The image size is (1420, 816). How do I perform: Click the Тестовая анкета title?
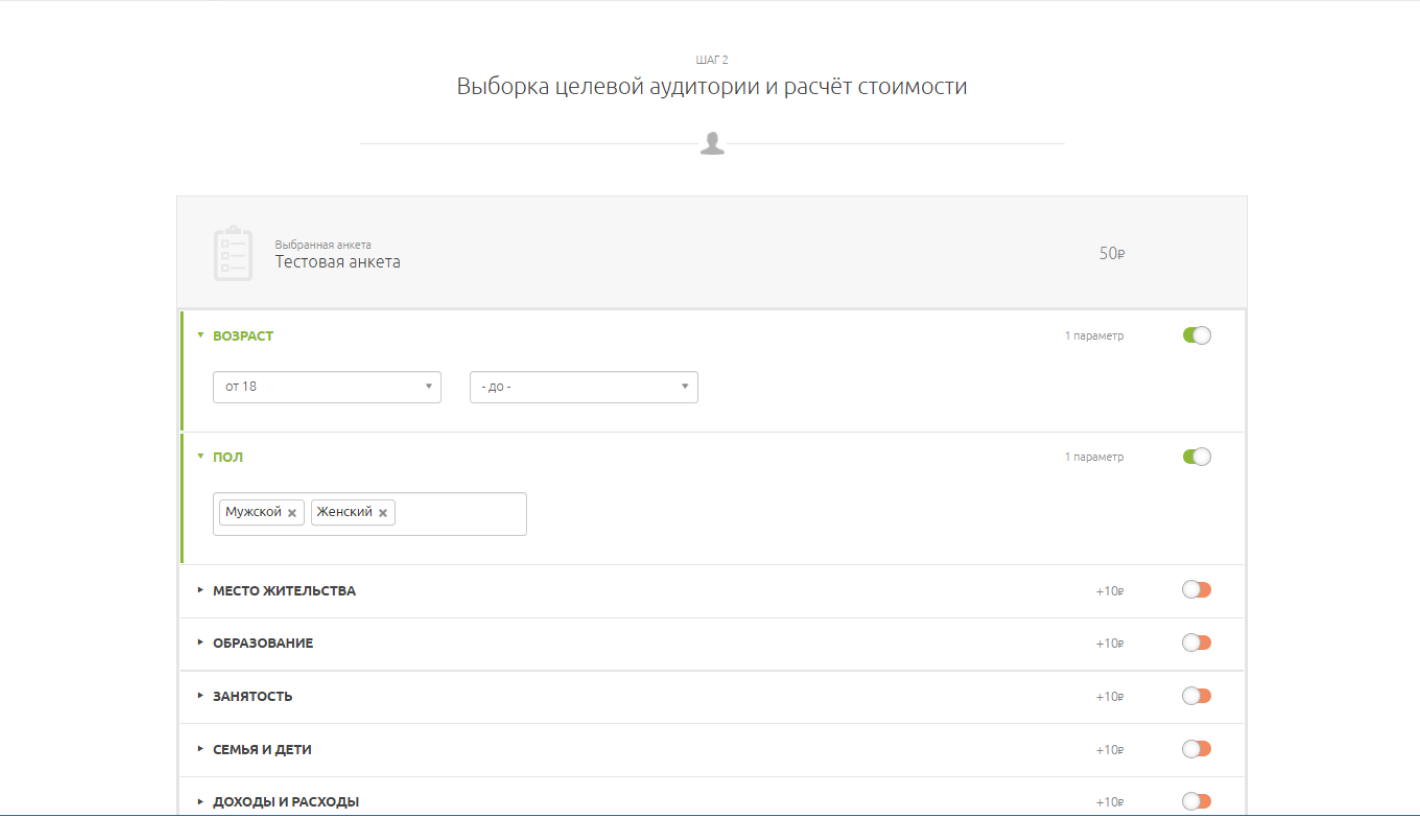[337, 262]
